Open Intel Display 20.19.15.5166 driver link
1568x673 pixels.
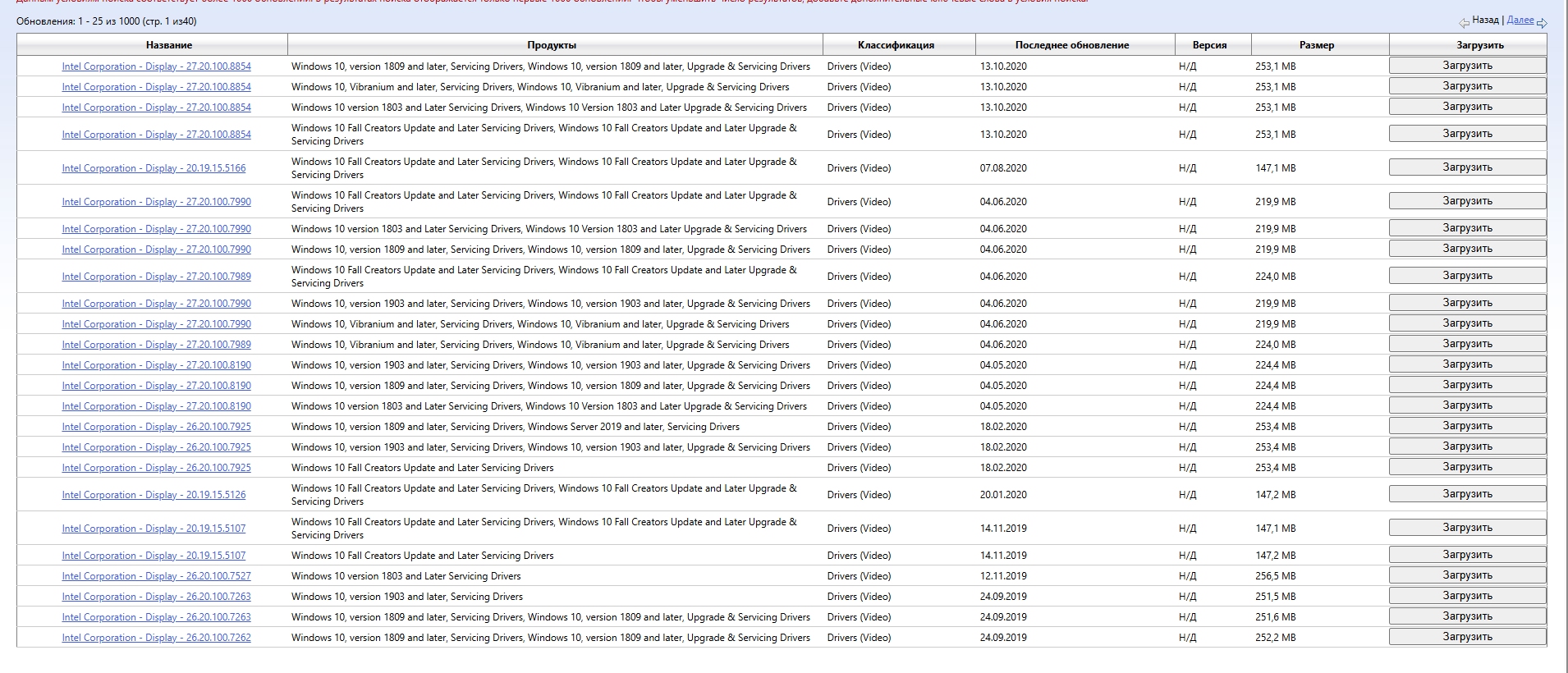click(154, 168)
